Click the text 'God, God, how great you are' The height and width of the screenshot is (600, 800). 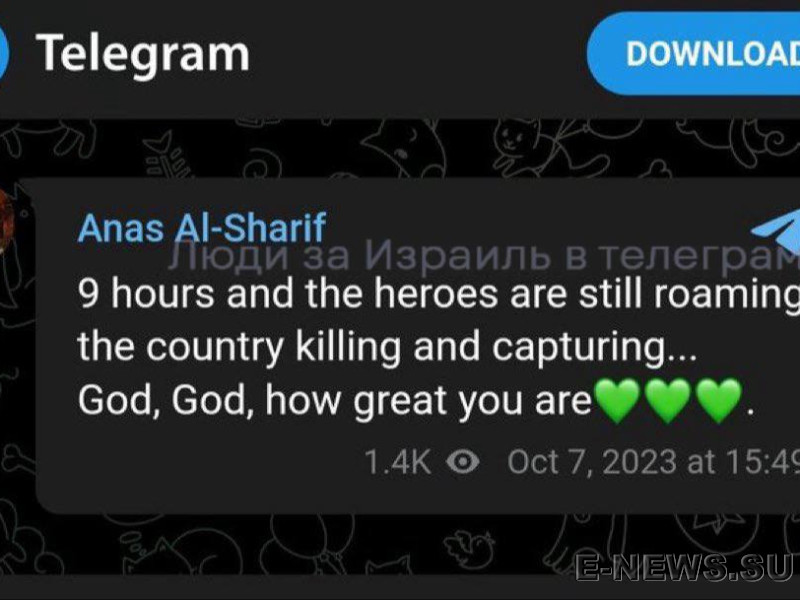point(335,401)
